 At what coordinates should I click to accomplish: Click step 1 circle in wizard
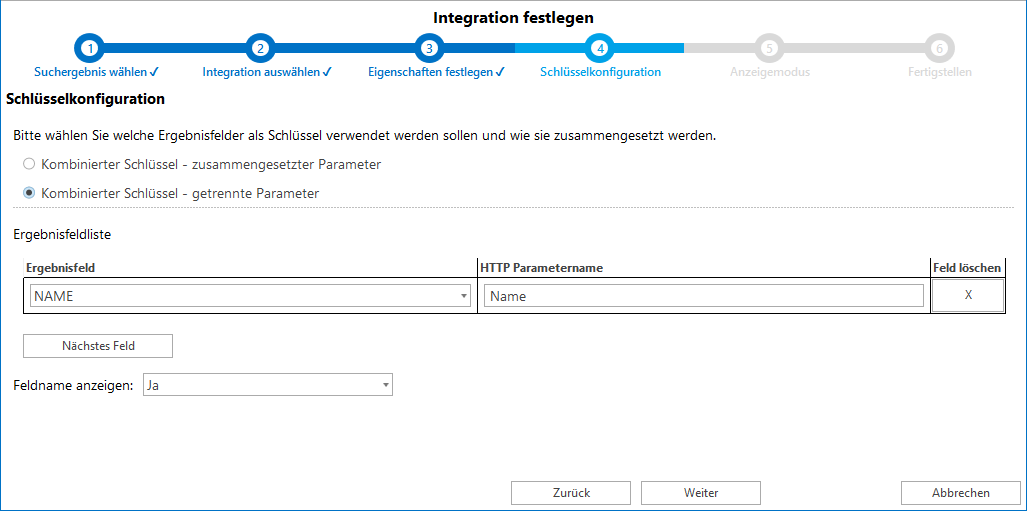tap(90, 47)
